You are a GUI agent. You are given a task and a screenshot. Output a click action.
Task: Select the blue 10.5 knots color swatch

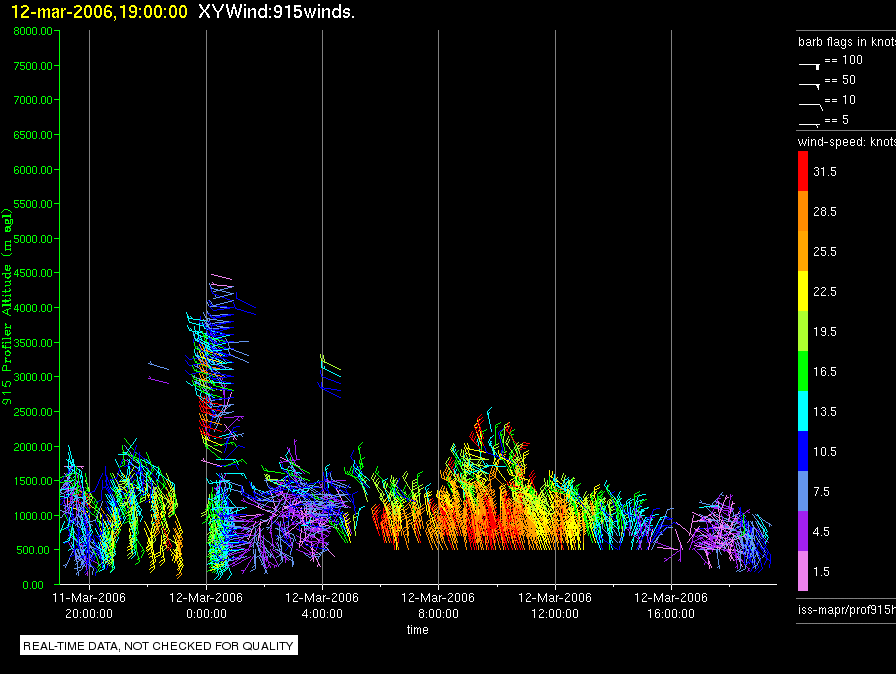(x=803, y=451)
